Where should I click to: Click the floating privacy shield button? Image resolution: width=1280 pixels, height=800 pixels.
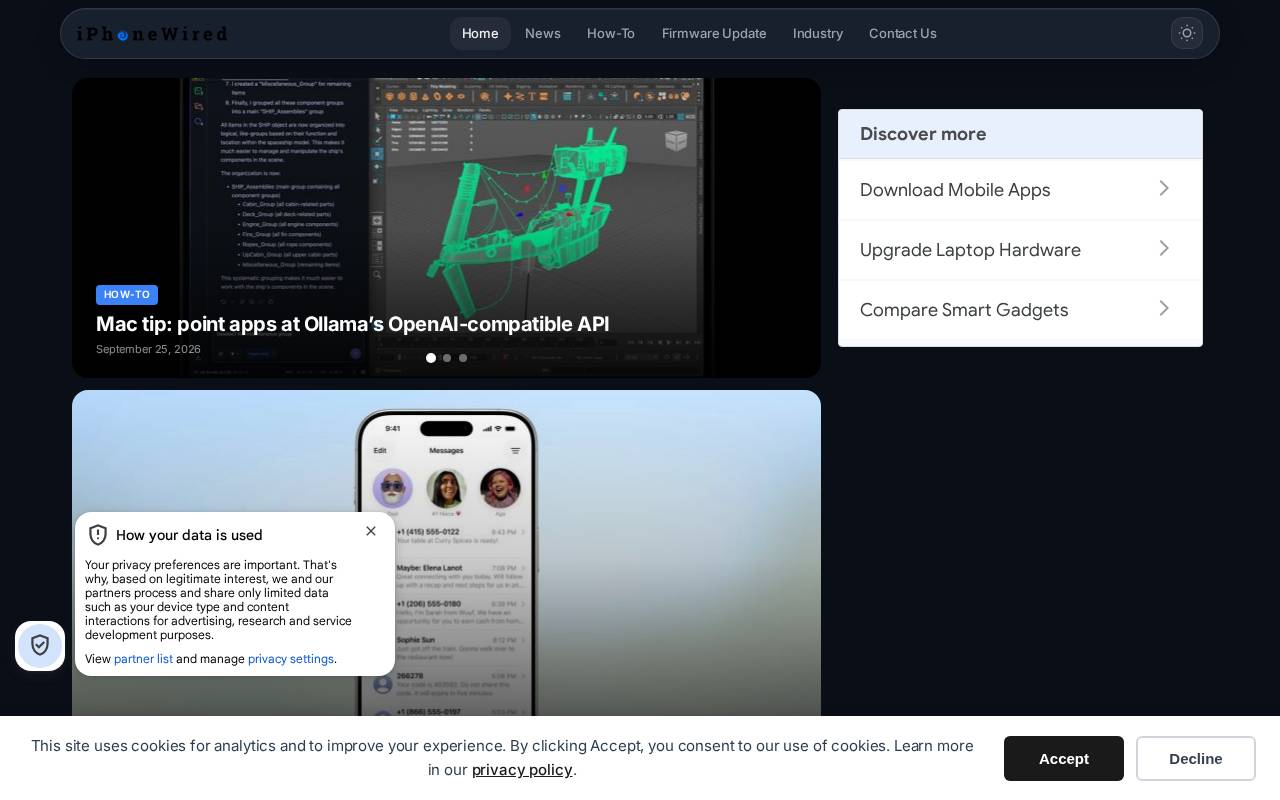coord(40,646)
